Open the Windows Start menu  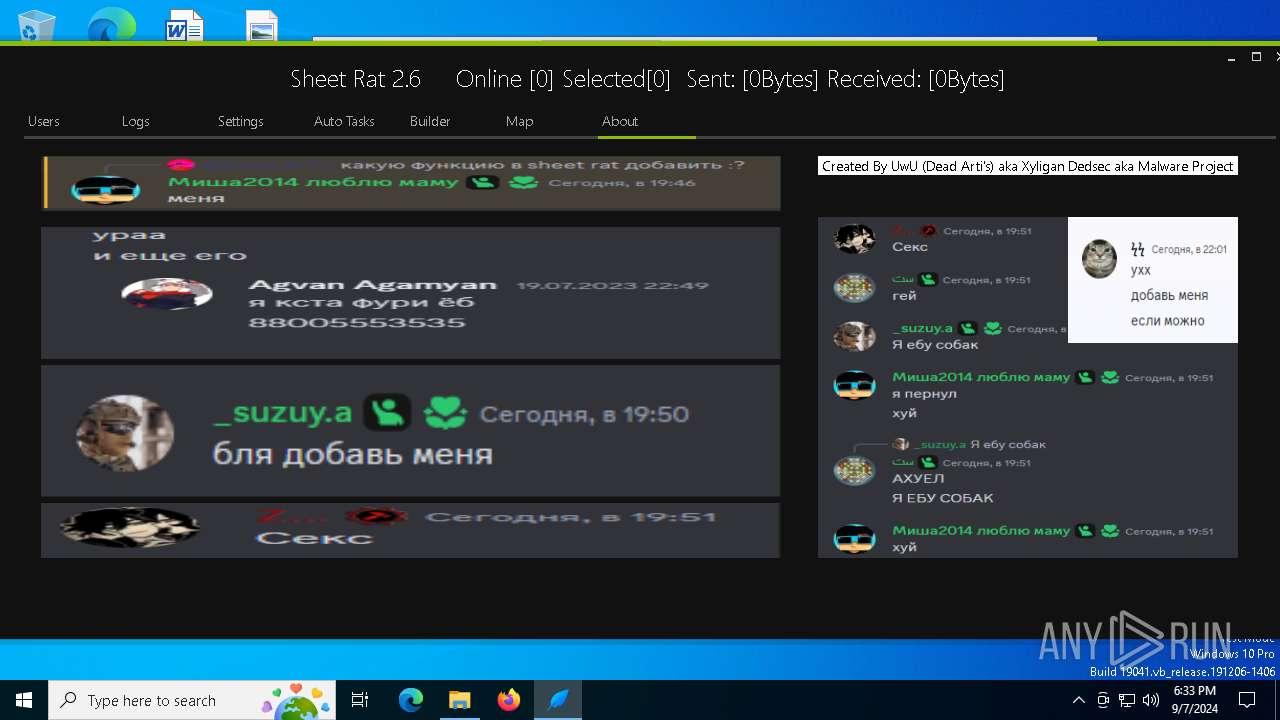24,700
